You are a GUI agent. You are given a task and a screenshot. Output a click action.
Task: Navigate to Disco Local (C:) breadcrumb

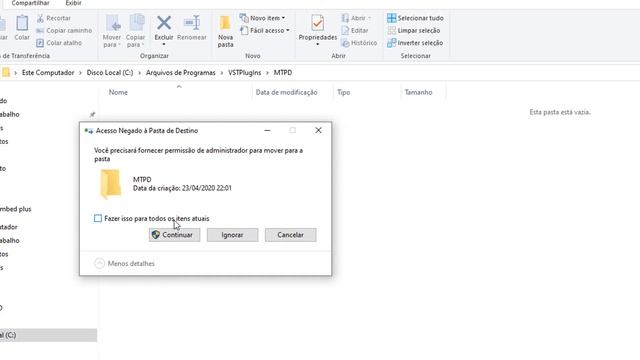(110, 73)
